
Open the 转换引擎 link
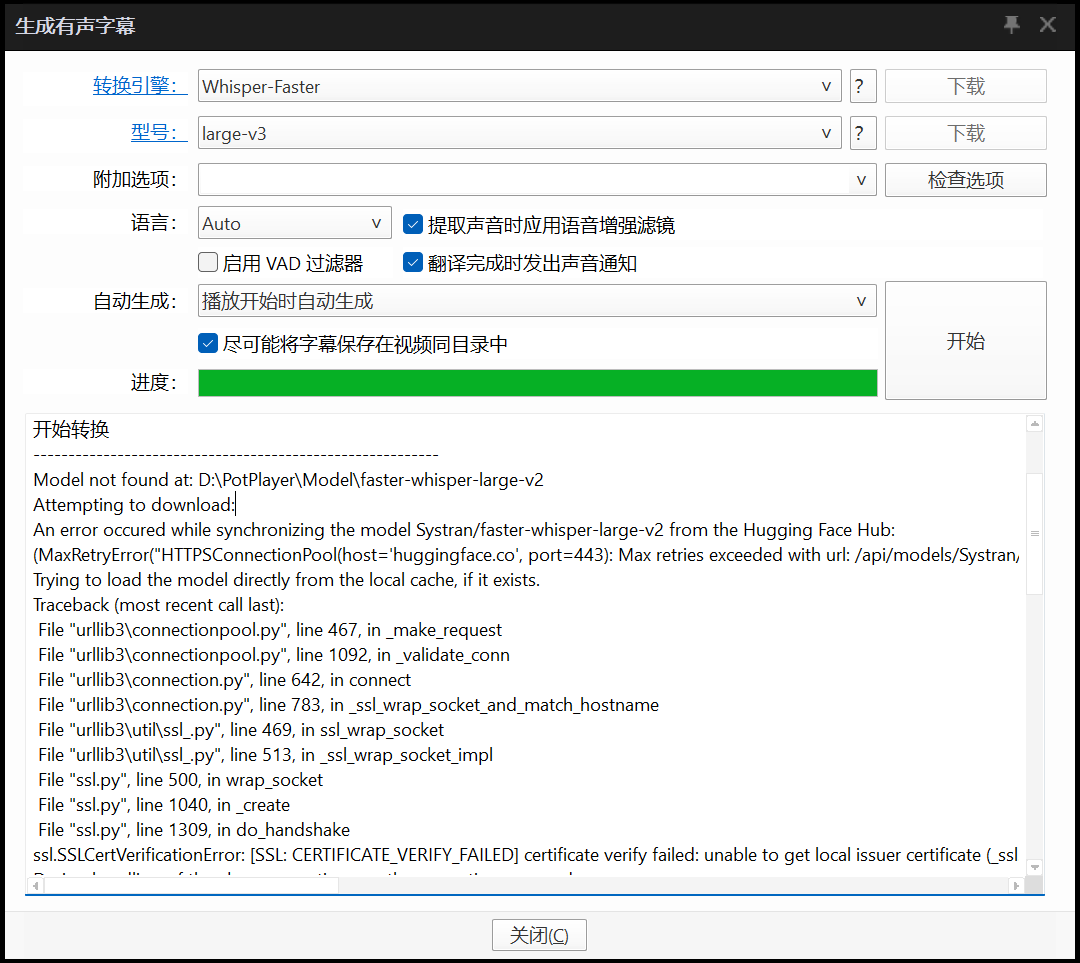(x=140, y=86)
